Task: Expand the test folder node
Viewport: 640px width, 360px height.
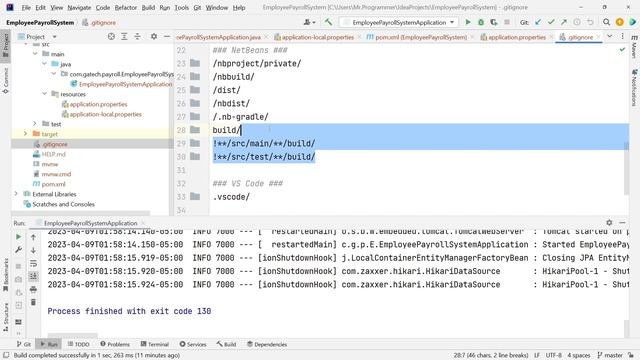Action: [35, 124]
